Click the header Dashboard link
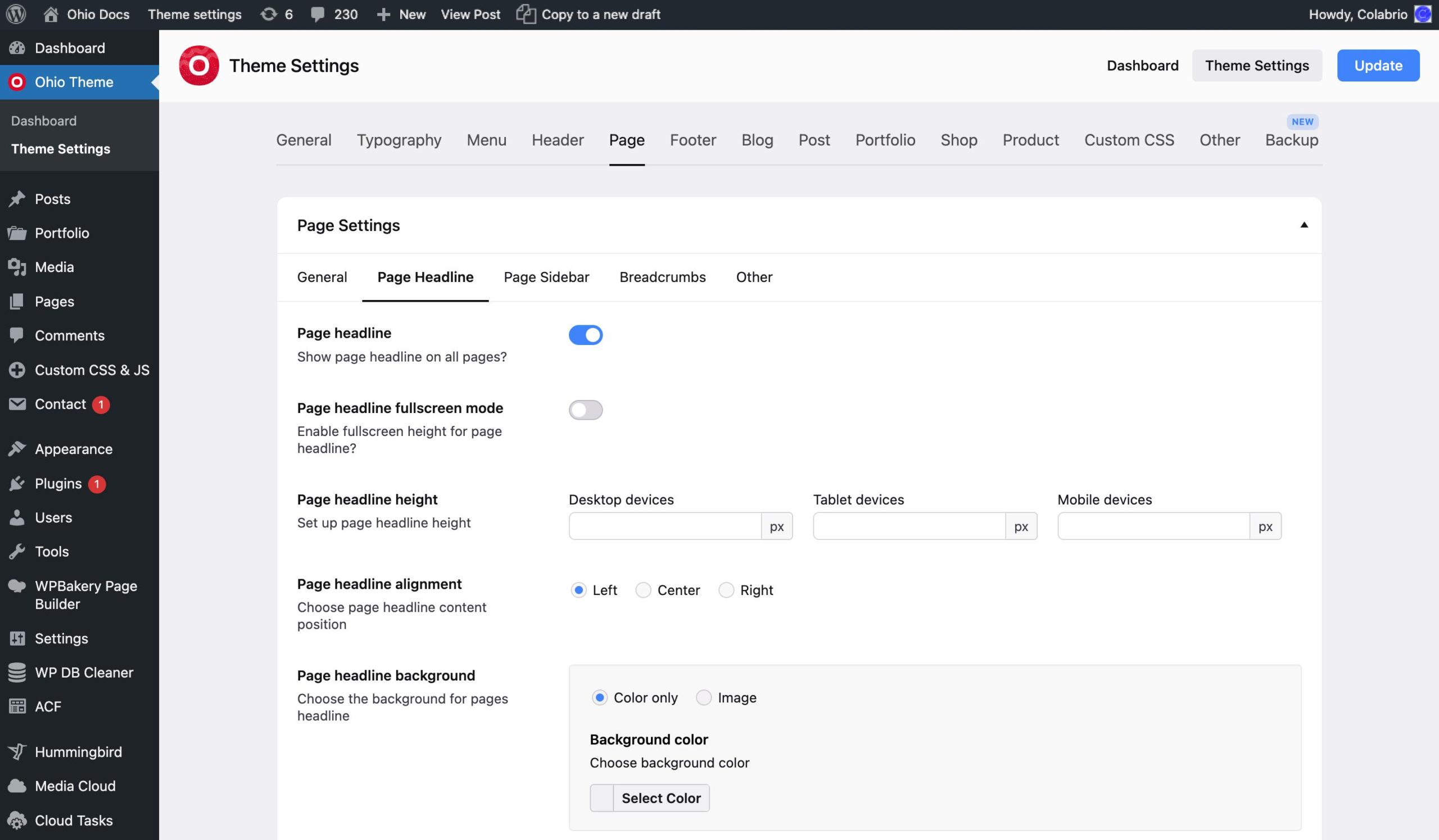 [x=1142, y=66]
